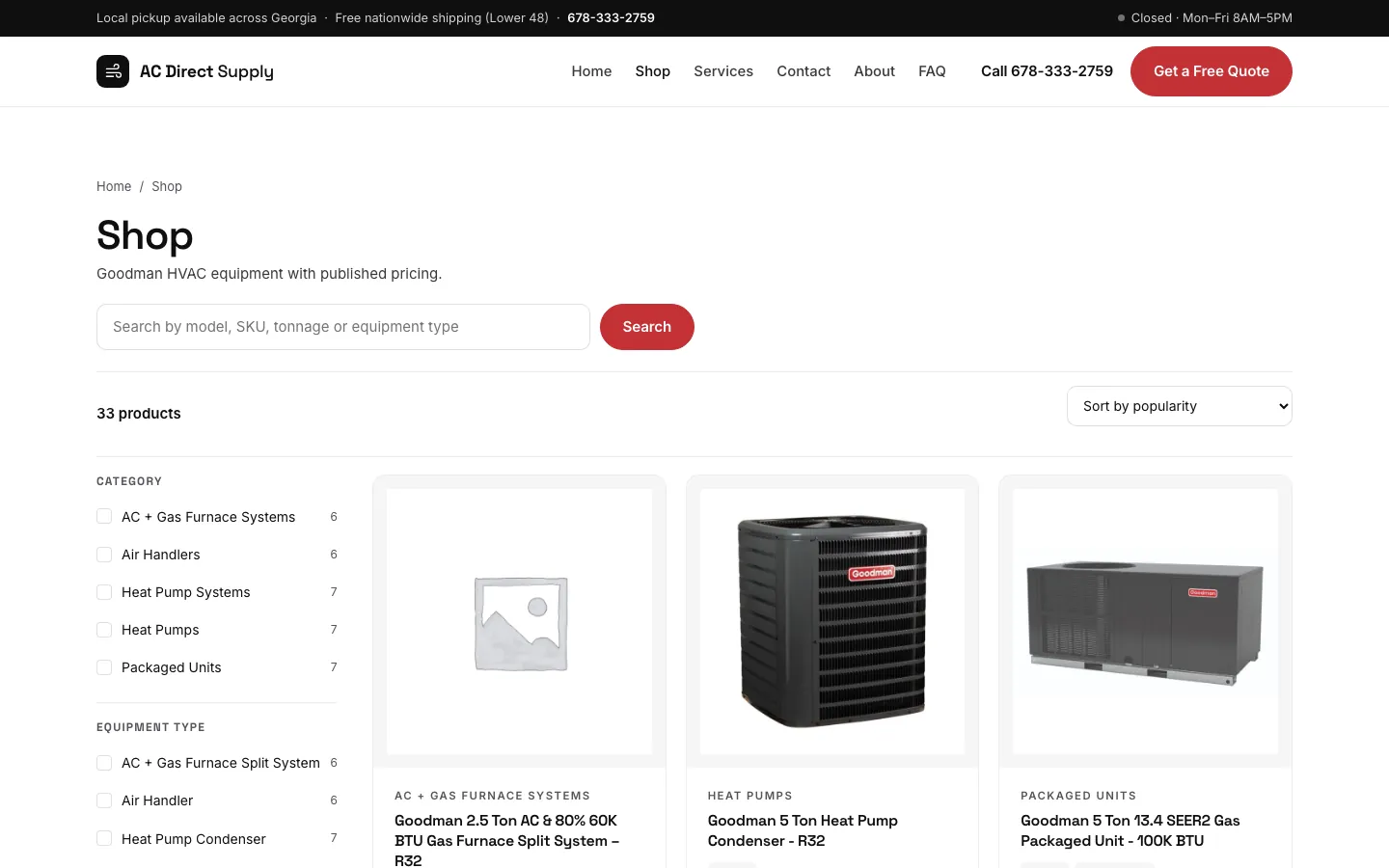Open Goodman 2.5 Ton AC & 80% 60K product title
Viewport: 1389px width, 868px height.
point(508,841)
